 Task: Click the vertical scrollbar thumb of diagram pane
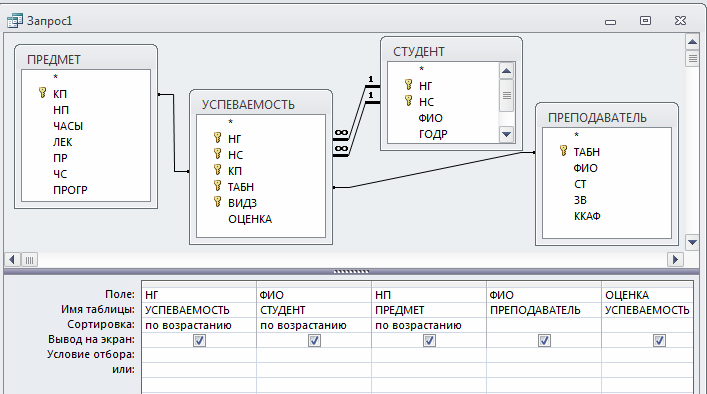coord(692,59)
